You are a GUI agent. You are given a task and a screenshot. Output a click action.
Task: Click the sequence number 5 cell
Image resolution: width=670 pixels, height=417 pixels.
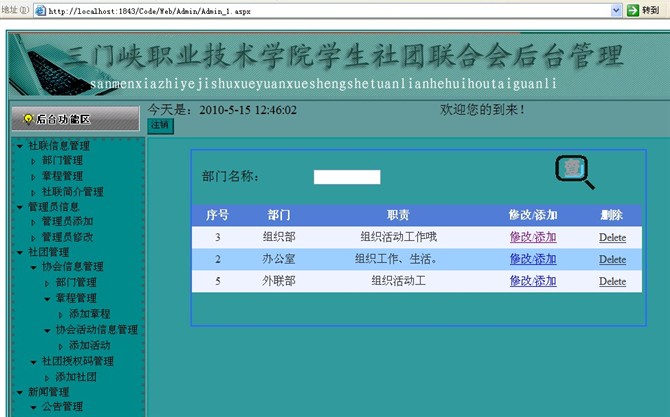[217, 281]
